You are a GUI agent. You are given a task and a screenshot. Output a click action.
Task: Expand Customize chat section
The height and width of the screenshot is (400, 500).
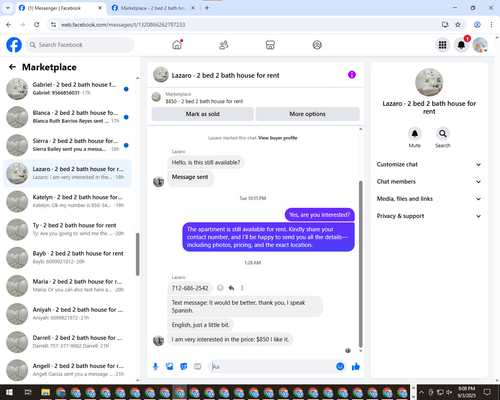point(429,164)
